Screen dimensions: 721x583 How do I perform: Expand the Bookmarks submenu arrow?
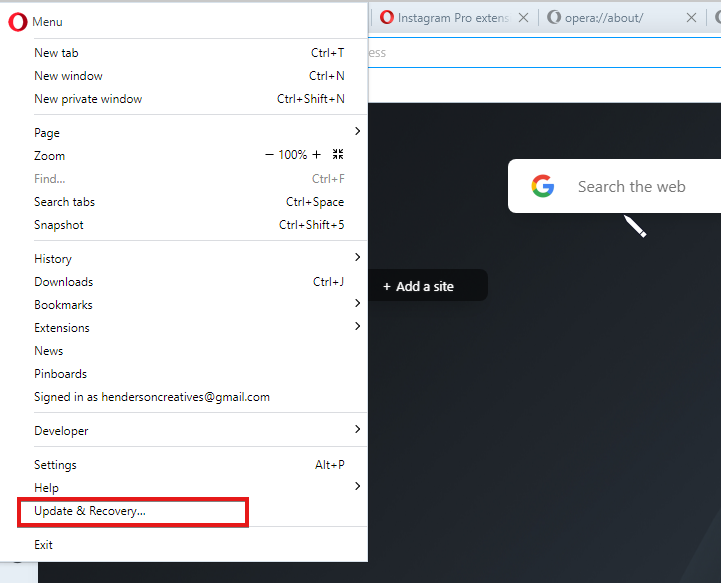pyautogui.click(x=357, y=303)
